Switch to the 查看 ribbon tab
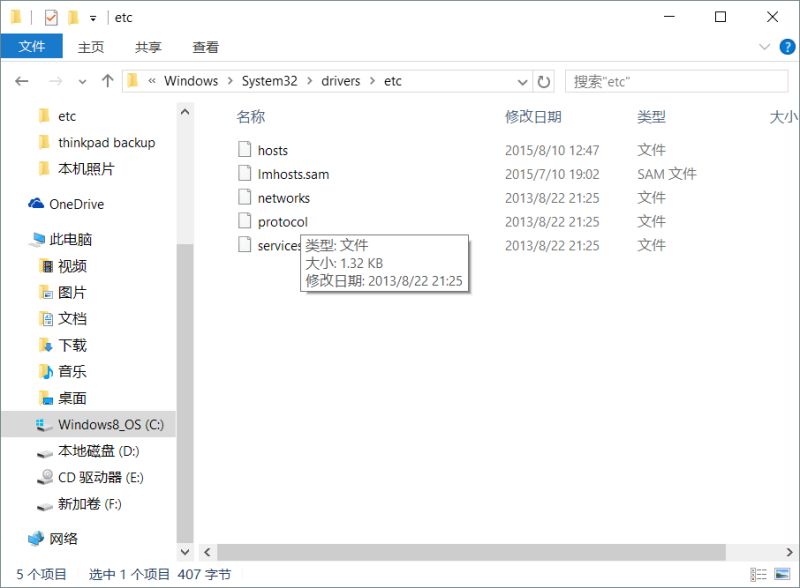The image size is (800, 588). coord(204,46)
